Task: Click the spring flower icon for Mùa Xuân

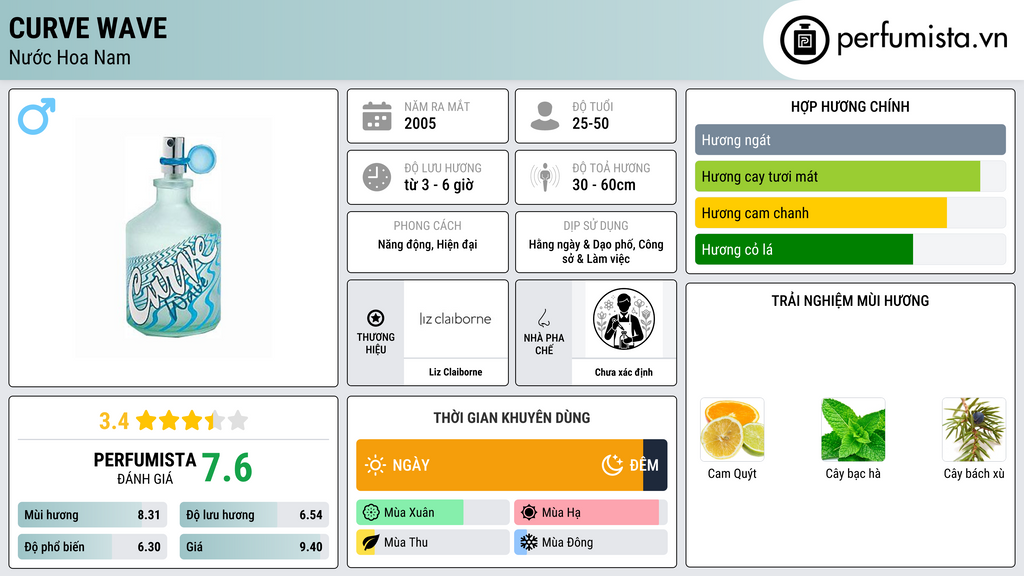Action: pos(371,513)
